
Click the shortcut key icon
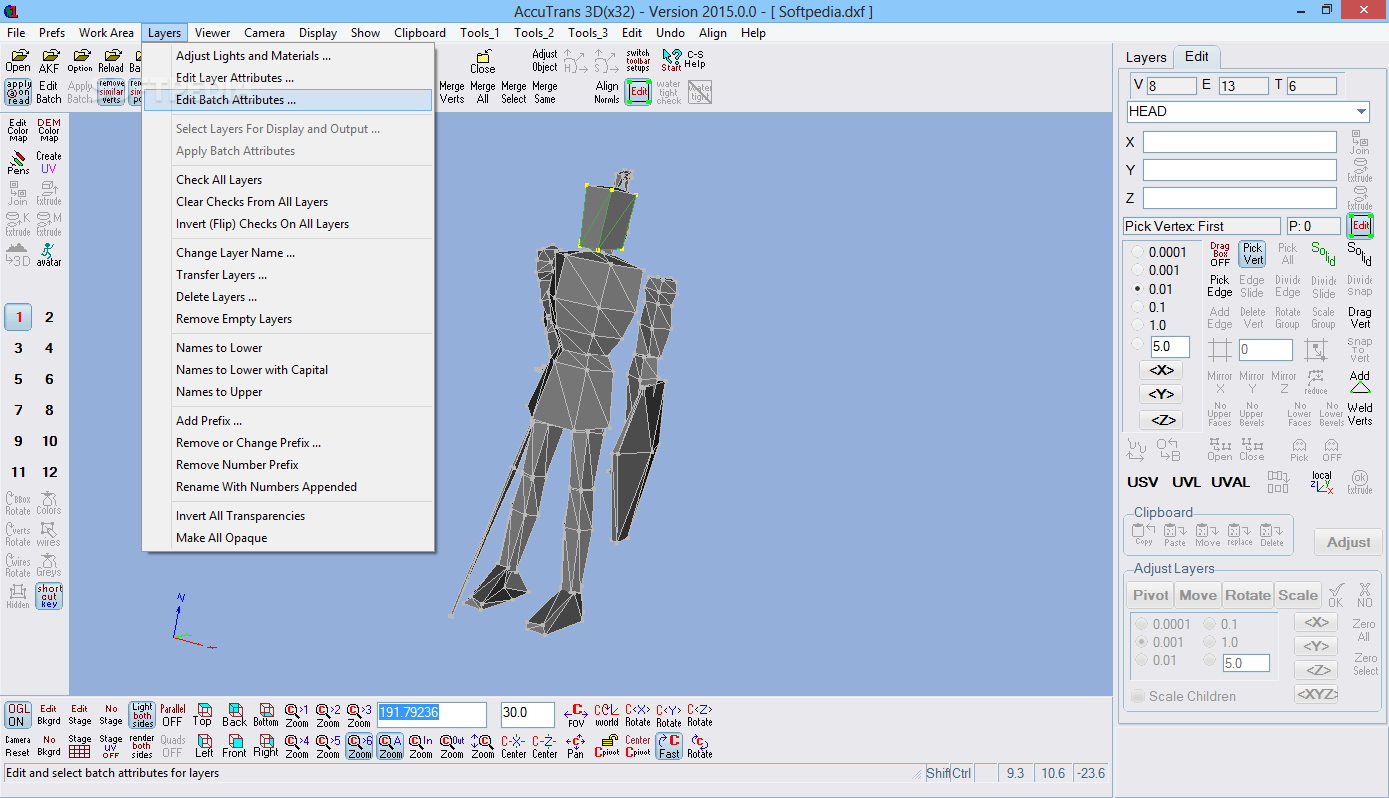tap(49, 596)
